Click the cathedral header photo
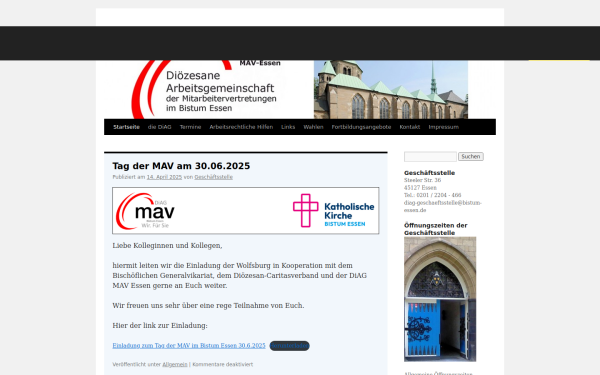Image resolution: width=600 pixels, height=375 pixels. pyautogui.click(x=391, y=90)
